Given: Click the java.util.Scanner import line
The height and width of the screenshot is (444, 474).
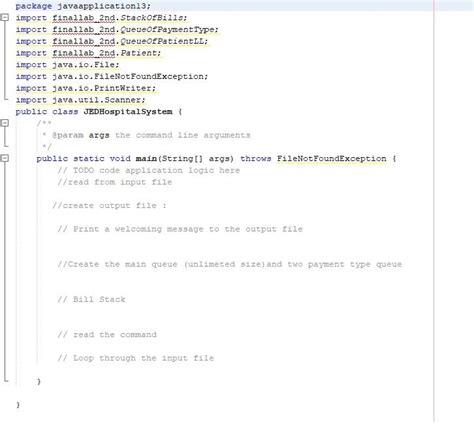Looking at the screenshot, I should pyautogui.click(x=80, y=100).
